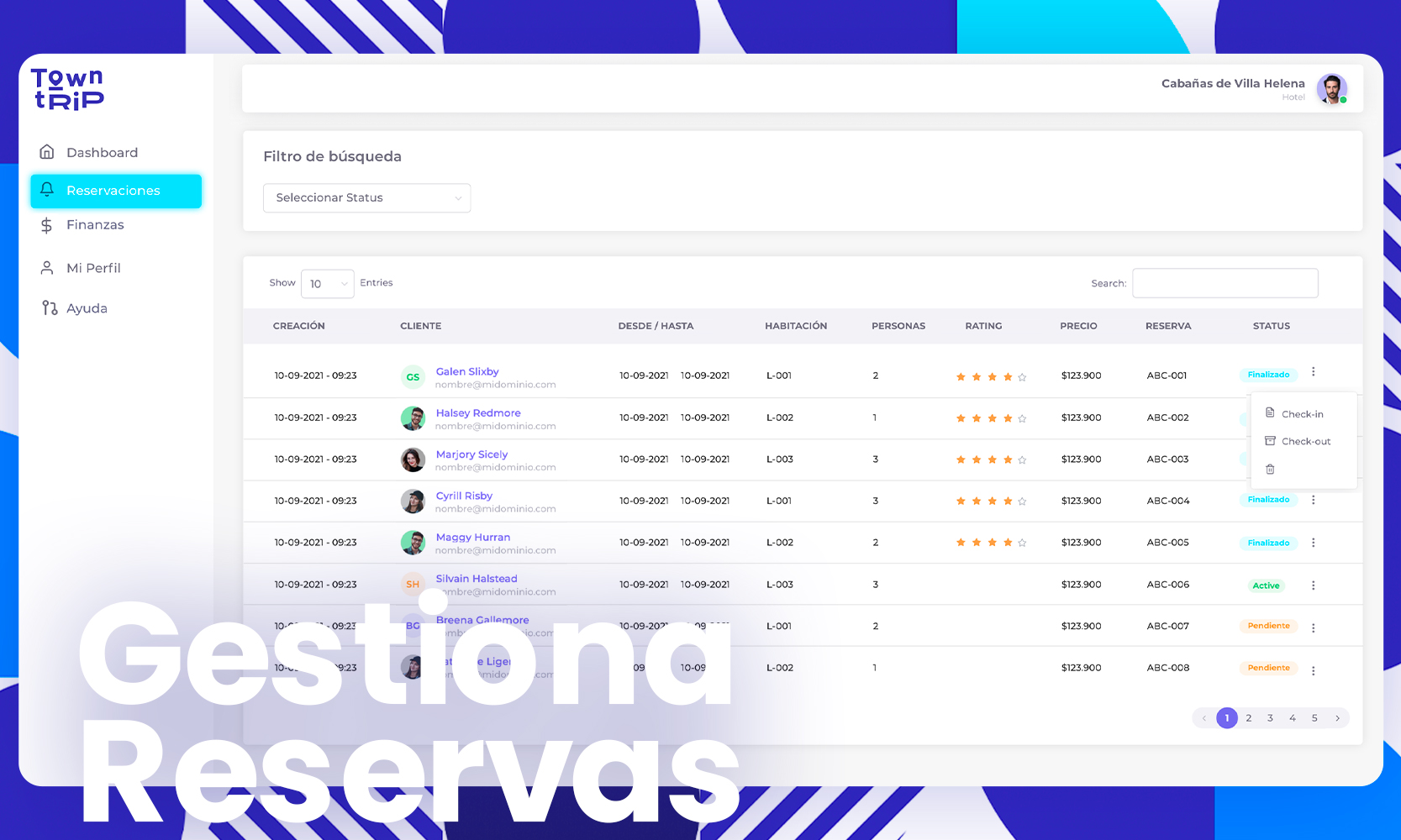Sort by PRECIO column header
The image size is (1401, 840).
1078,326
